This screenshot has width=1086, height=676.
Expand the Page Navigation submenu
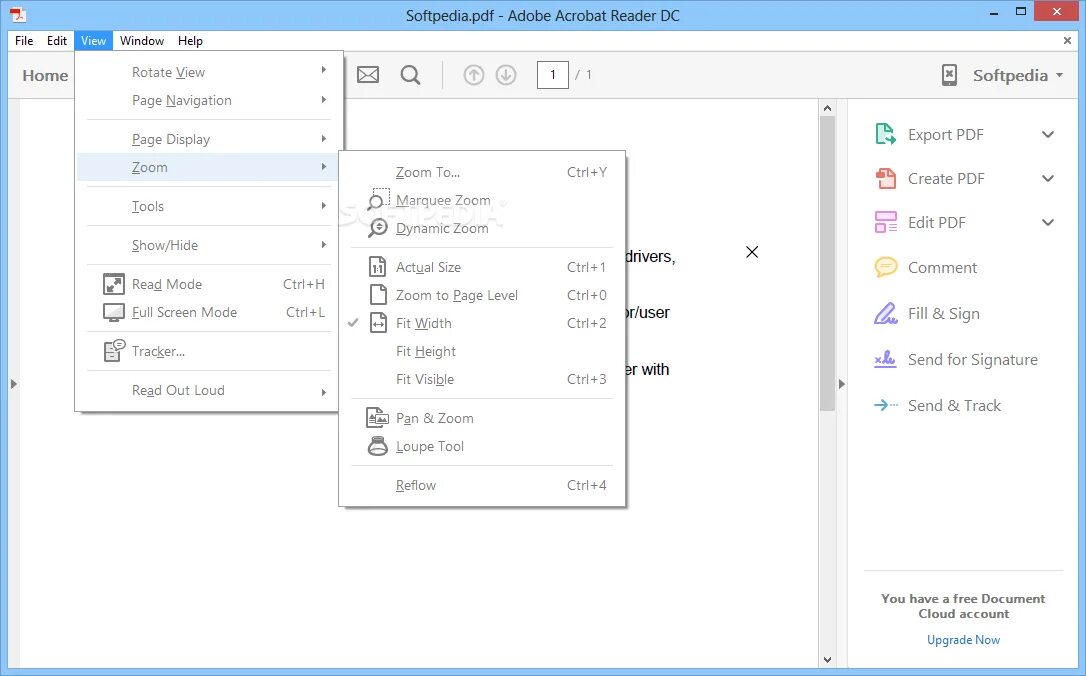[206, 100]
